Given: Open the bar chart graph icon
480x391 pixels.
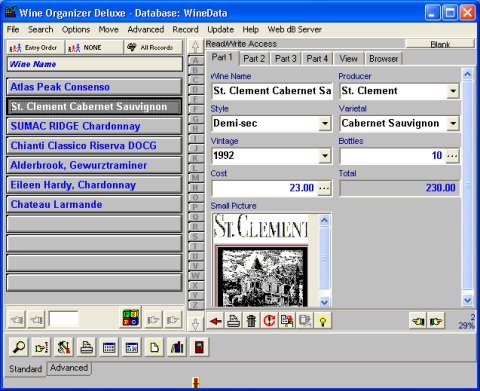Looking at the screenshot, I should (x=177, y=347).
